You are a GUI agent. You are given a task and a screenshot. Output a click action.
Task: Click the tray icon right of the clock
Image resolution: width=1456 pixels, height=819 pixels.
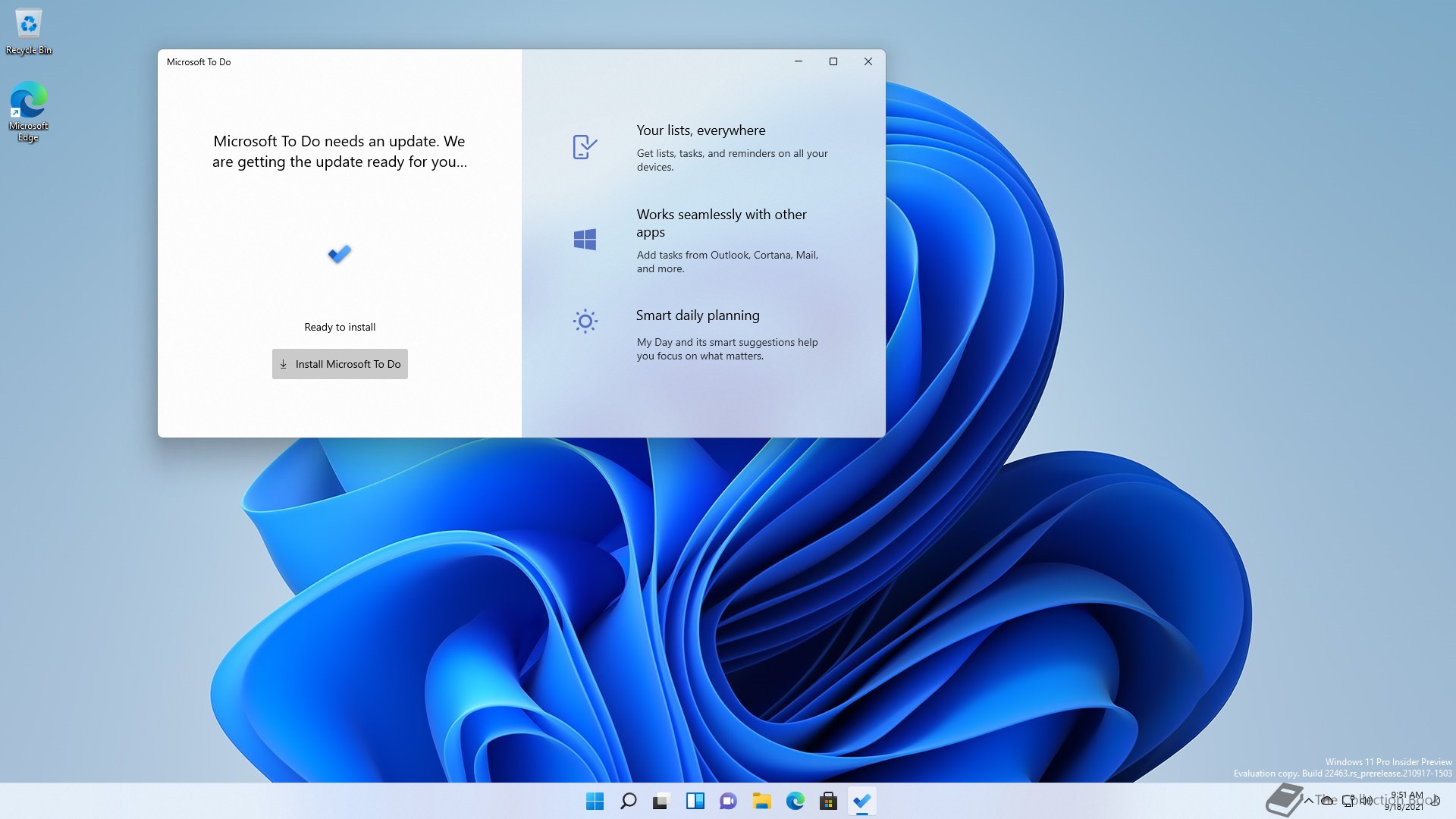pos(1436,801)
